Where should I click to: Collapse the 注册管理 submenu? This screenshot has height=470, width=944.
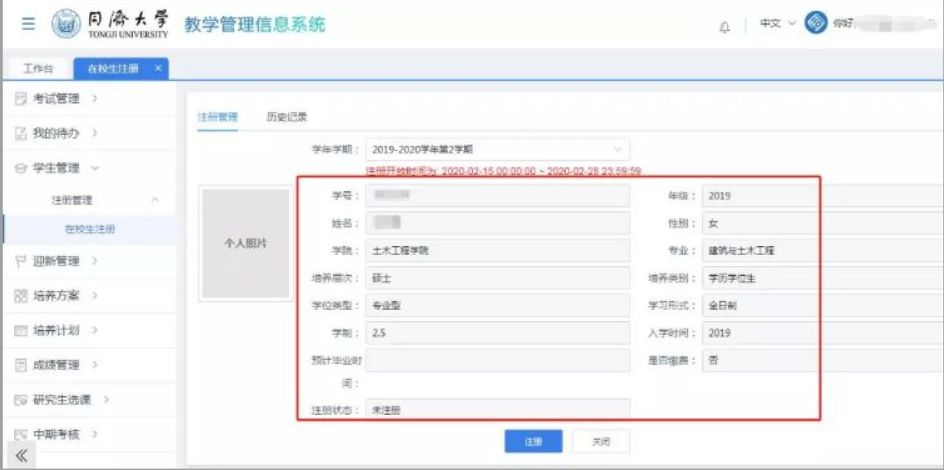tap(155, 200)
